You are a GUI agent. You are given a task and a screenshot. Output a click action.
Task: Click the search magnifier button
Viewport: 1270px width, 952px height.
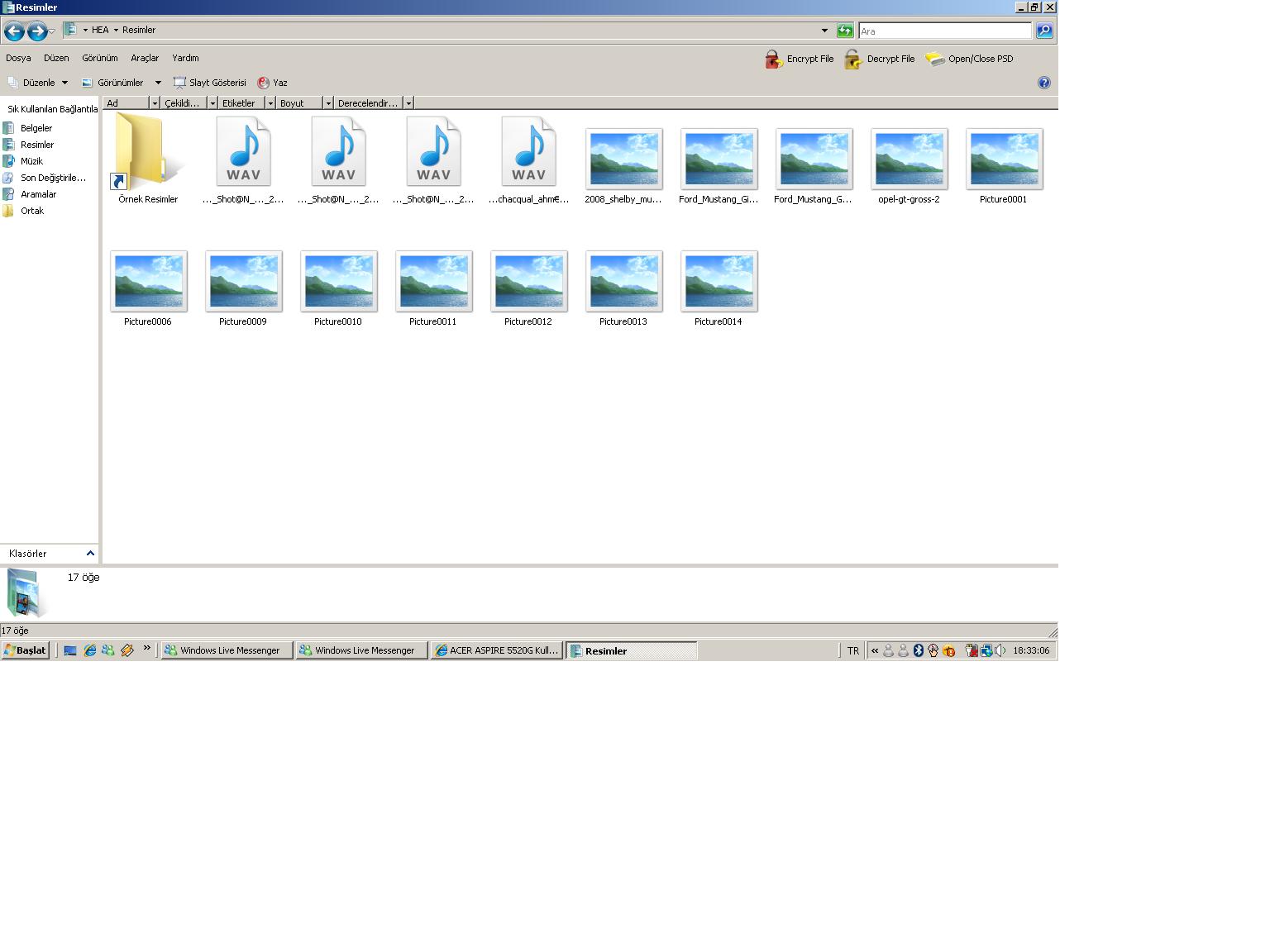[1044, 31]
